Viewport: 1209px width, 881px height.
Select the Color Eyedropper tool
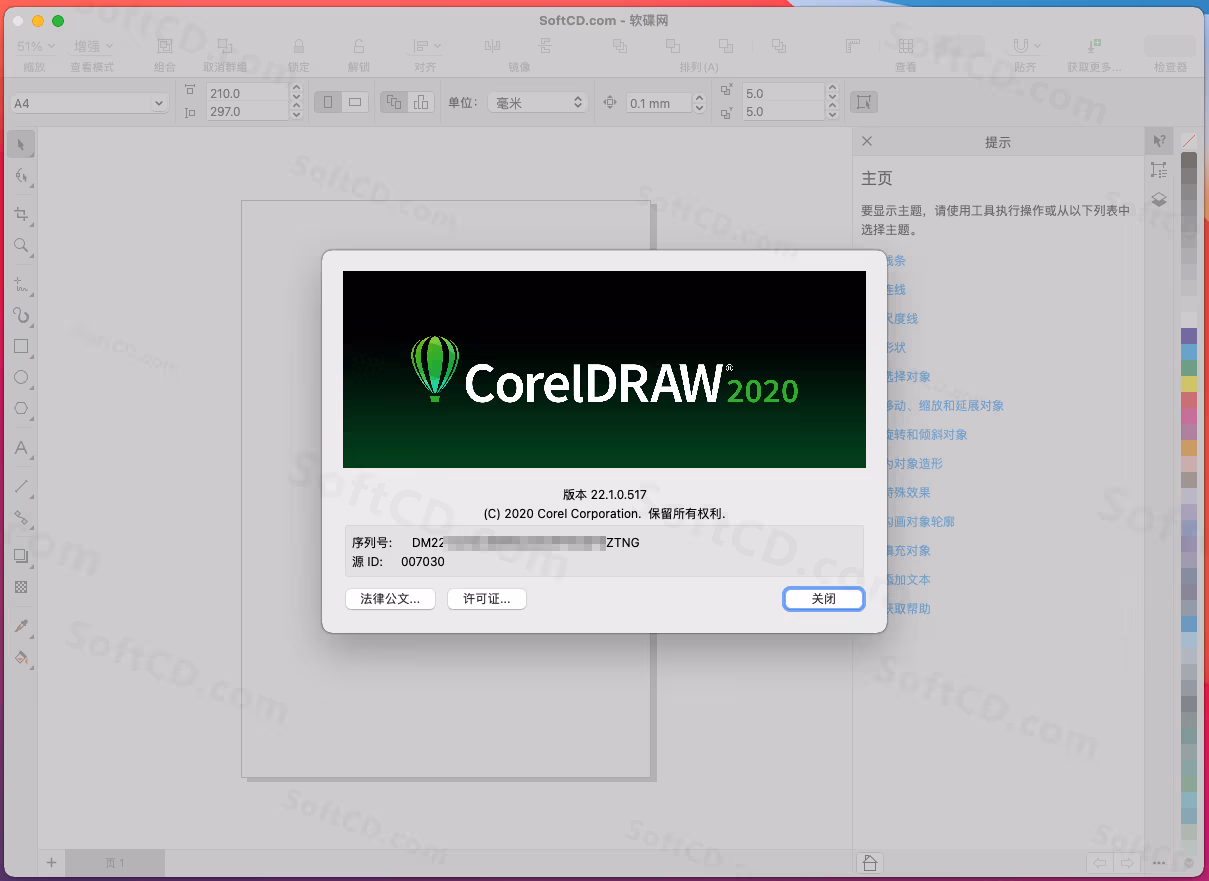[21, 626]
